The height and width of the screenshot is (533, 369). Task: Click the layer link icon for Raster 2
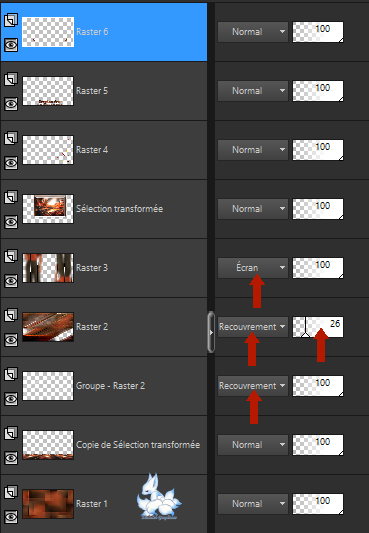11,315
